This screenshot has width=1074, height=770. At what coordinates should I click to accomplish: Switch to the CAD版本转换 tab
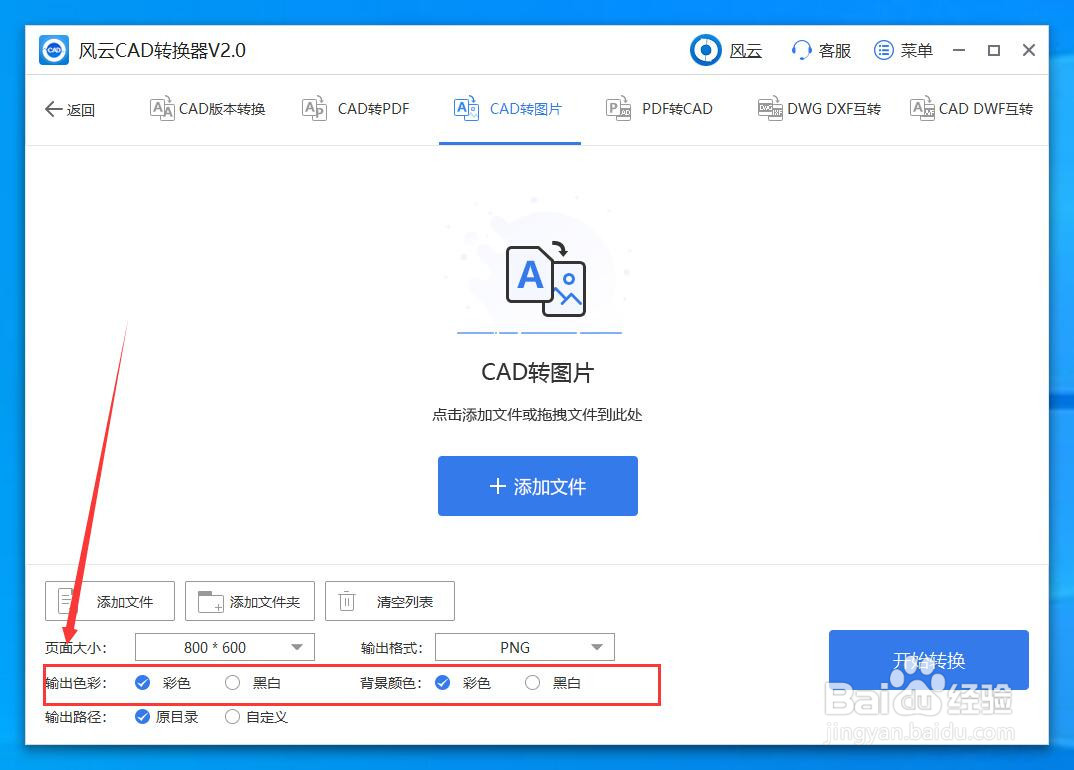207,108
